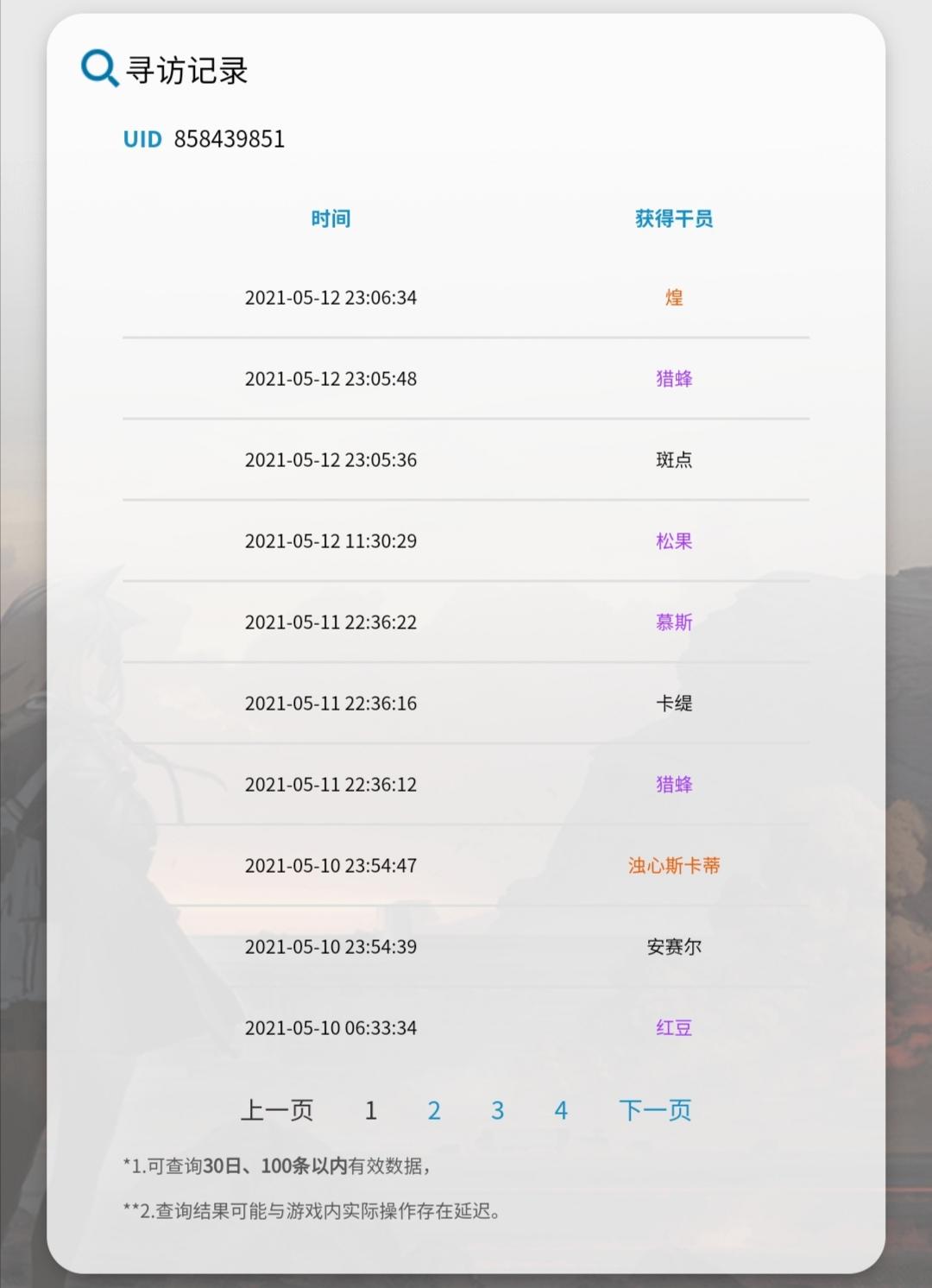Go to page 3 of records
This screenshot has width=932, height=1288.
pos(497,1110)
